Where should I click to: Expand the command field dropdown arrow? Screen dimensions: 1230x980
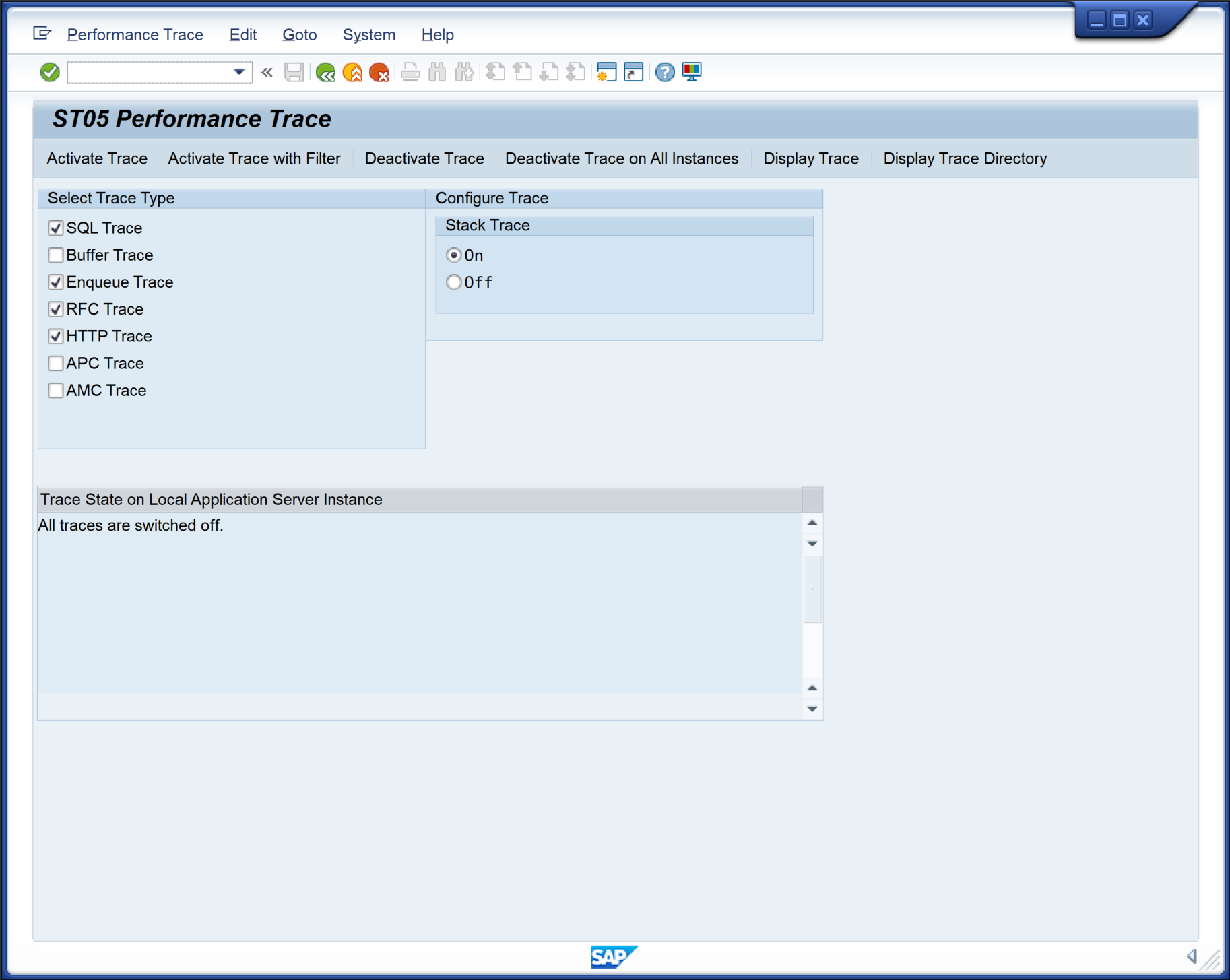(x=239, y=72)
